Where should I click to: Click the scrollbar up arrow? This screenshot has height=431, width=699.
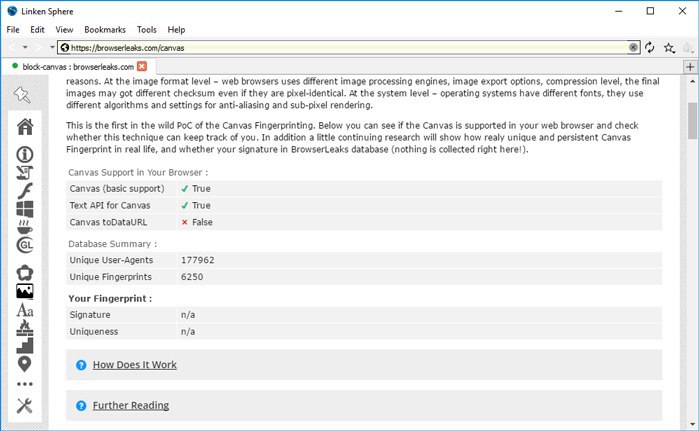[692, 81]
